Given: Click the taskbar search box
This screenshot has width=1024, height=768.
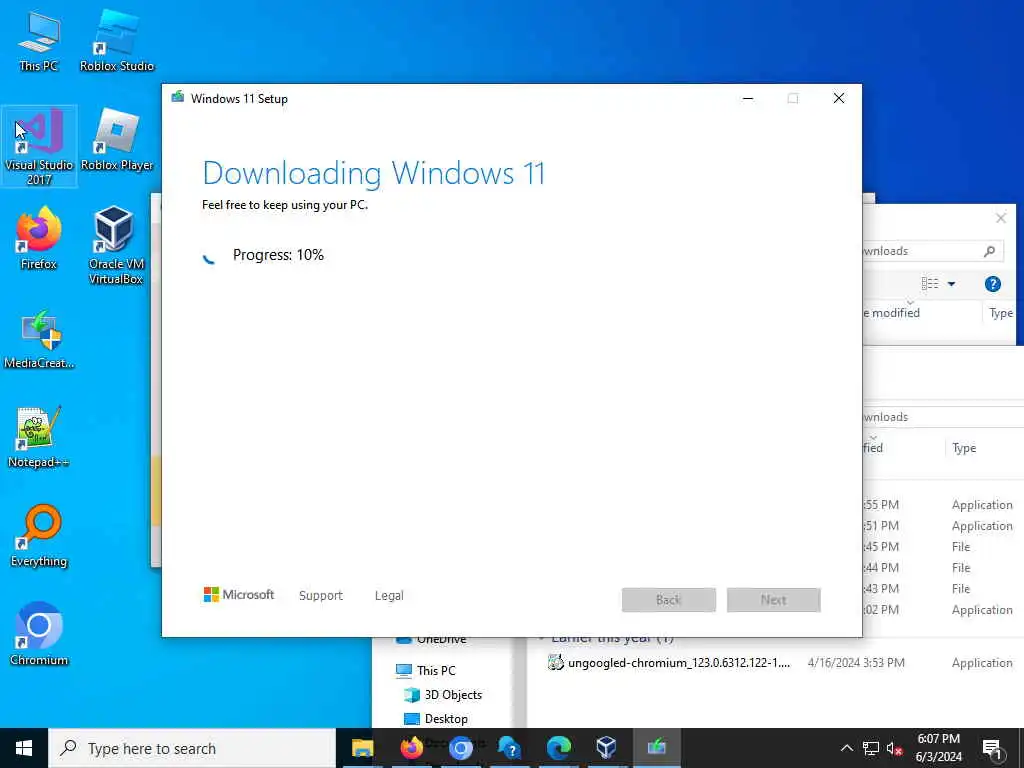Looking at the screenshot, I should [192, 748].
